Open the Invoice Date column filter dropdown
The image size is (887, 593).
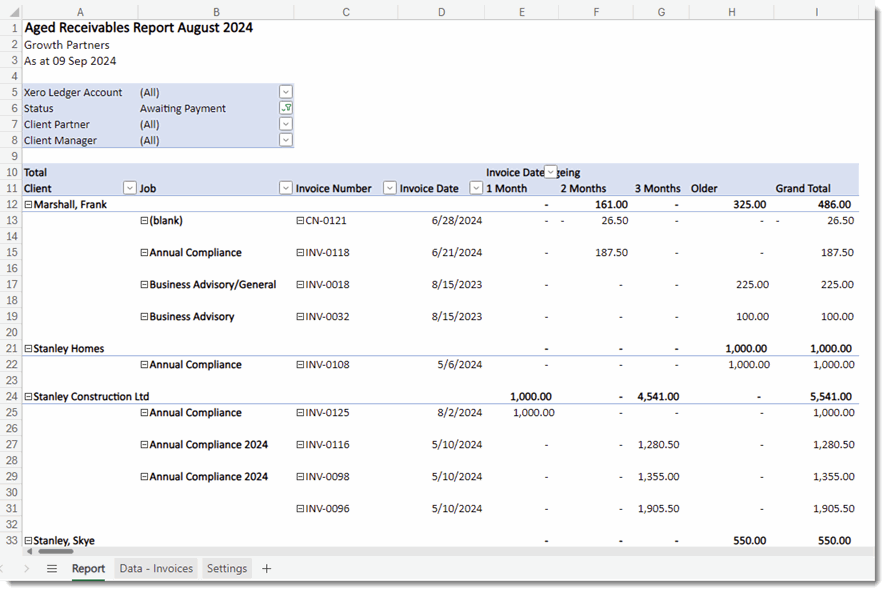pos(476,188)
